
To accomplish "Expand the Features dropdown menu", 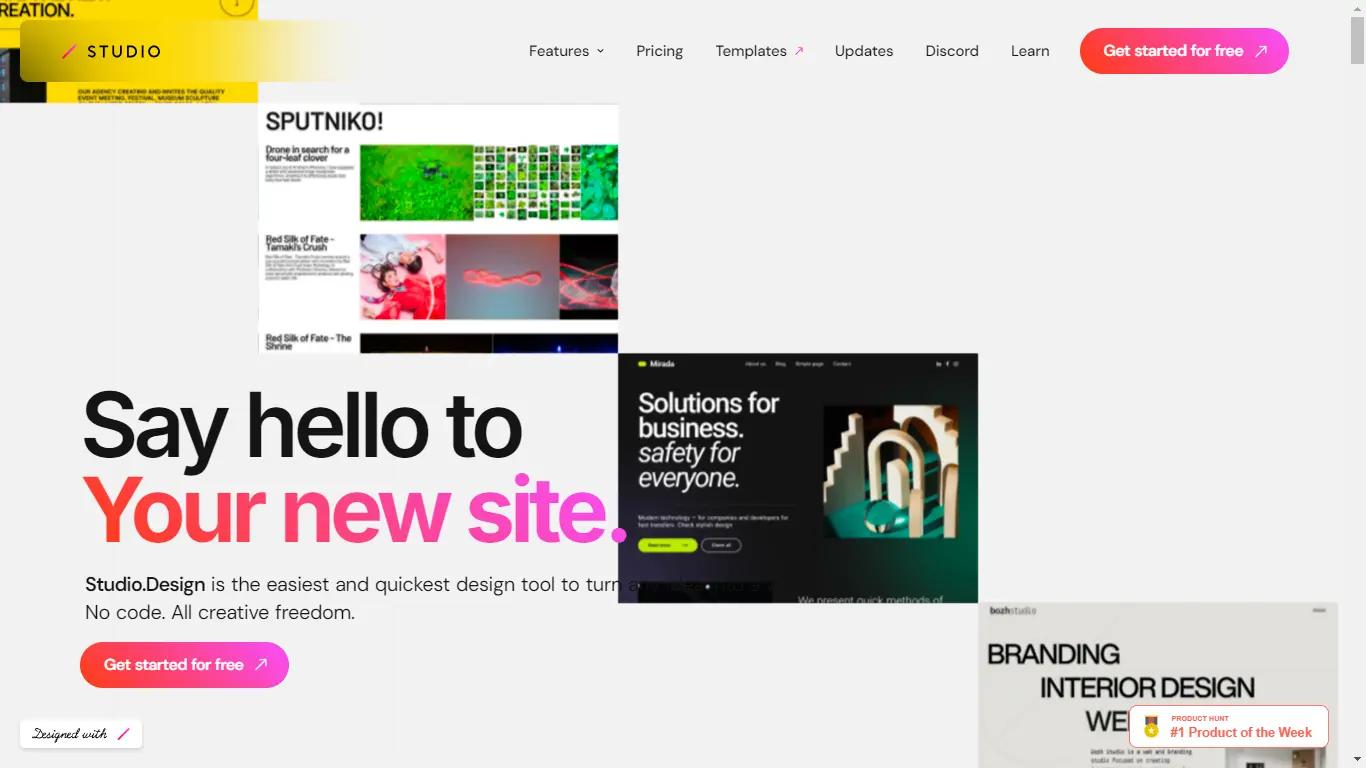I will [x=566, y=51].
